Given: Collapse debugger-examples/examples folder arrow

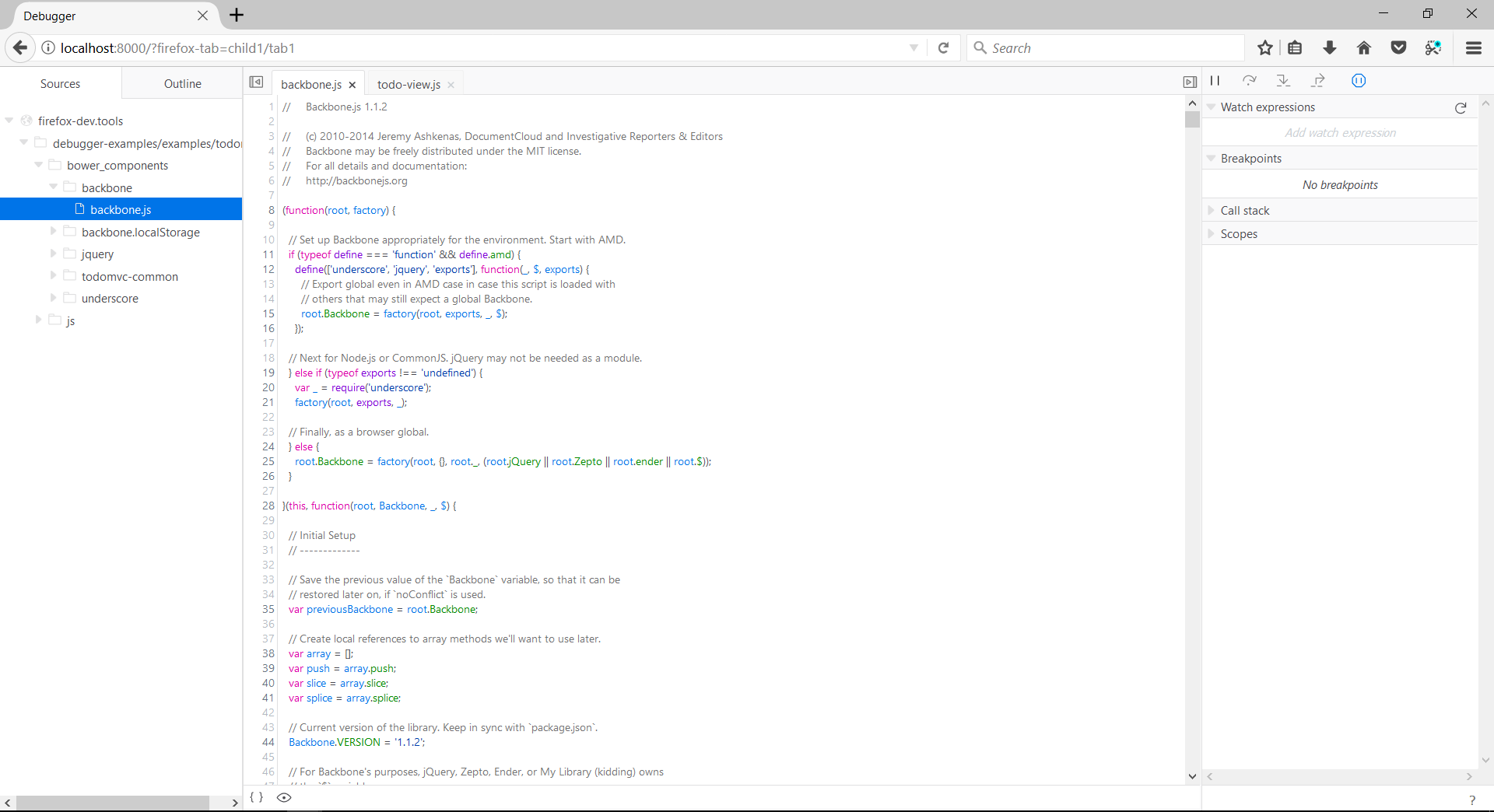Looking at the screenshot, I should pyautogui.click(x=24, y=142).
